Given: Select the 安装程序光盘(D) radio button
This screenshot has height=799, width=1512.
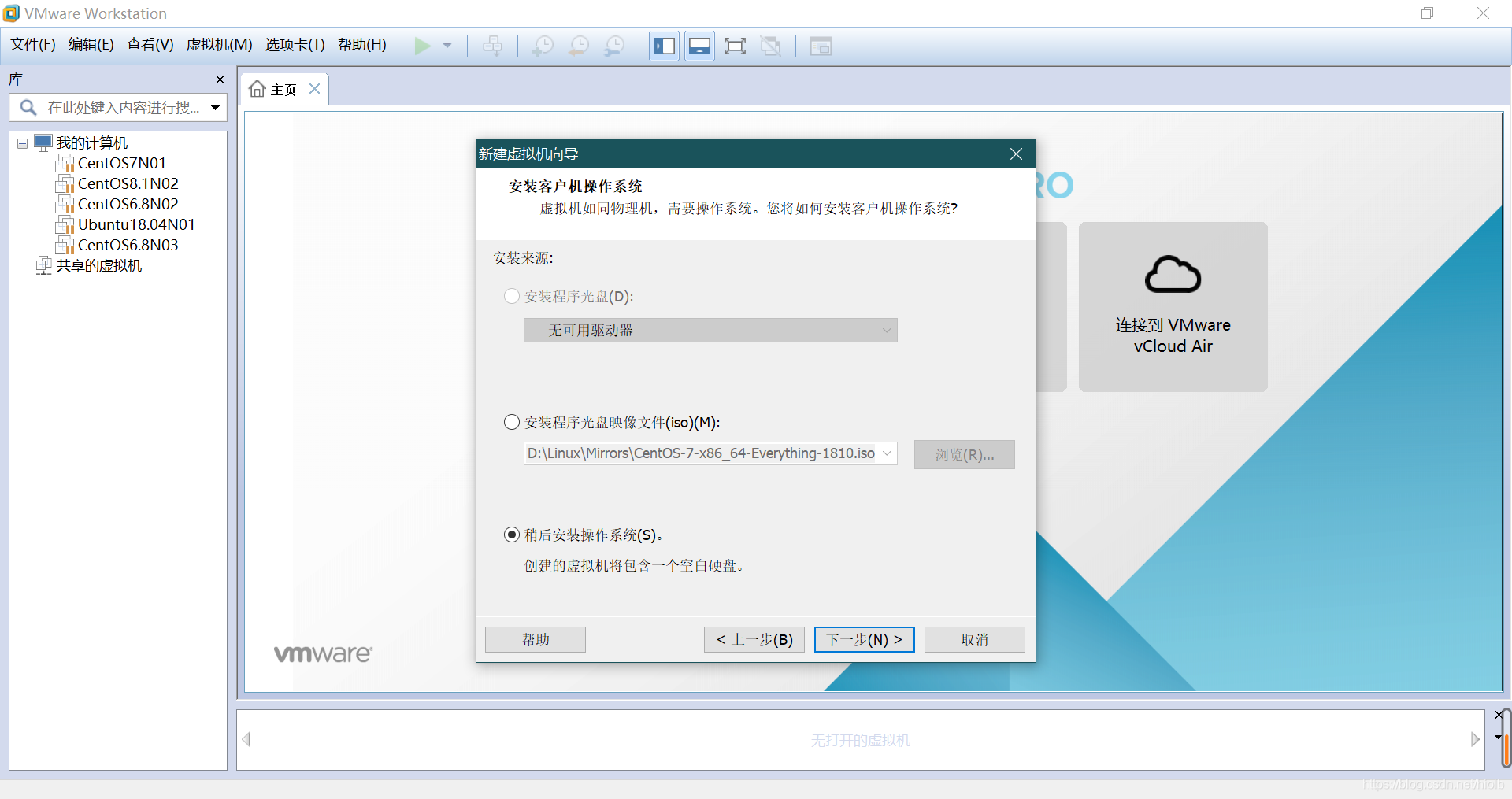Looking at the screenshot, I should click(x=512, y=296).
